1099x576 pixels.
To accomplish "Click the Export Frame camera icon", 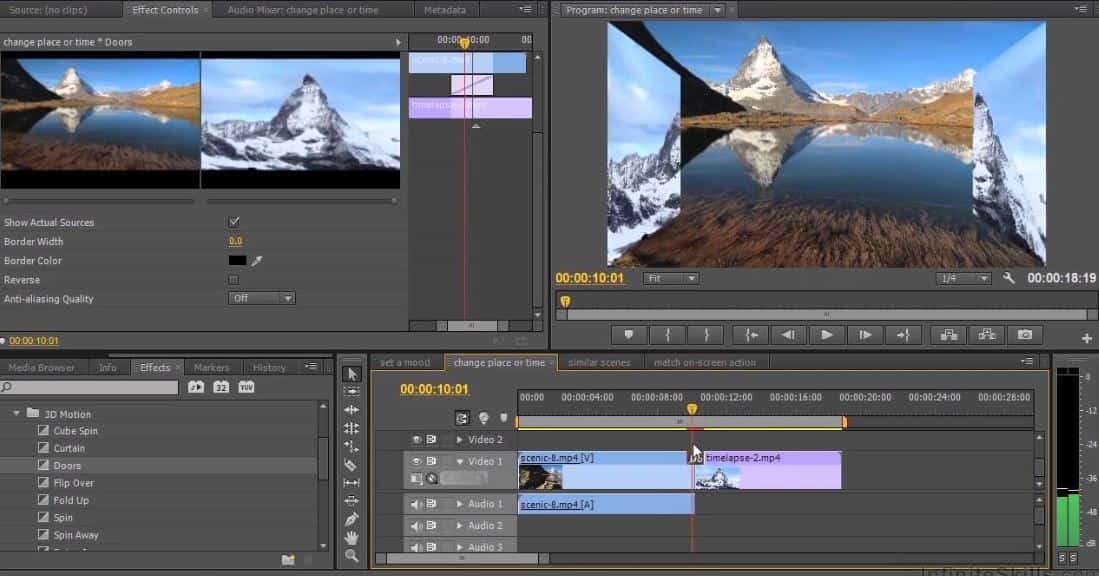I will coord(1025,335).
